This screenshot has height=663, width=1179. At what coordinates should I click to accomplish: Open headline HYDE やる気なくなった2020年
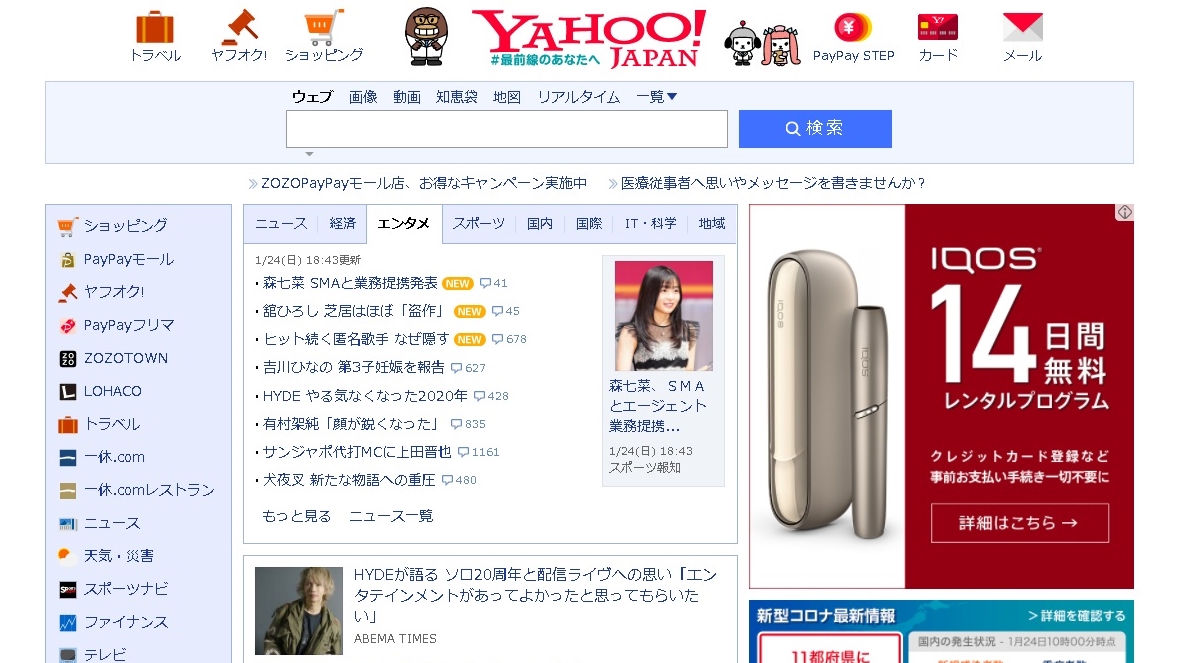(365, 396)
